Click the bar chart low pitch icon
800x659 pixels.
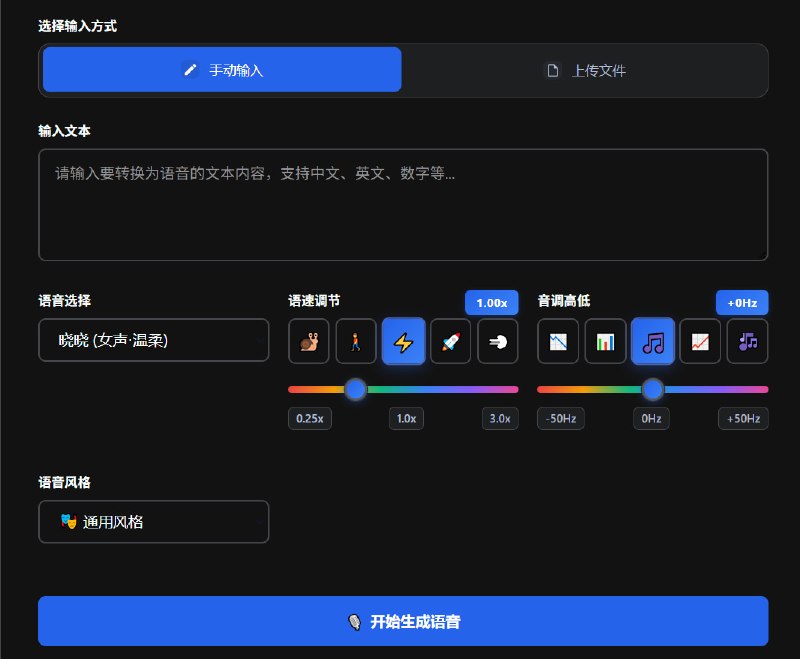pyautogui.click(x=605, y=341)
